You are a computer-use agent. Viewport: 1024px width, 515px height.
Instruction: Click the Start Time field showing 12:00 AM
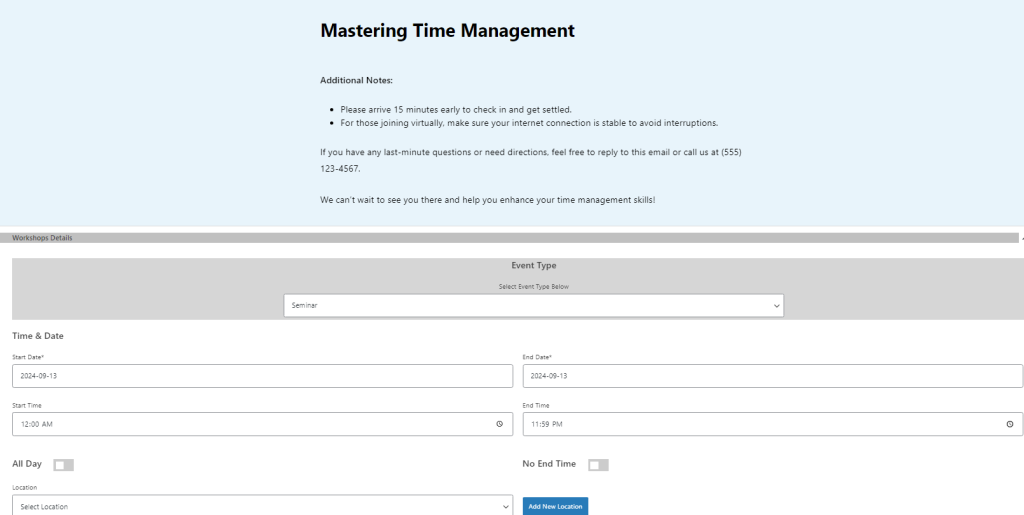point(263,424)
